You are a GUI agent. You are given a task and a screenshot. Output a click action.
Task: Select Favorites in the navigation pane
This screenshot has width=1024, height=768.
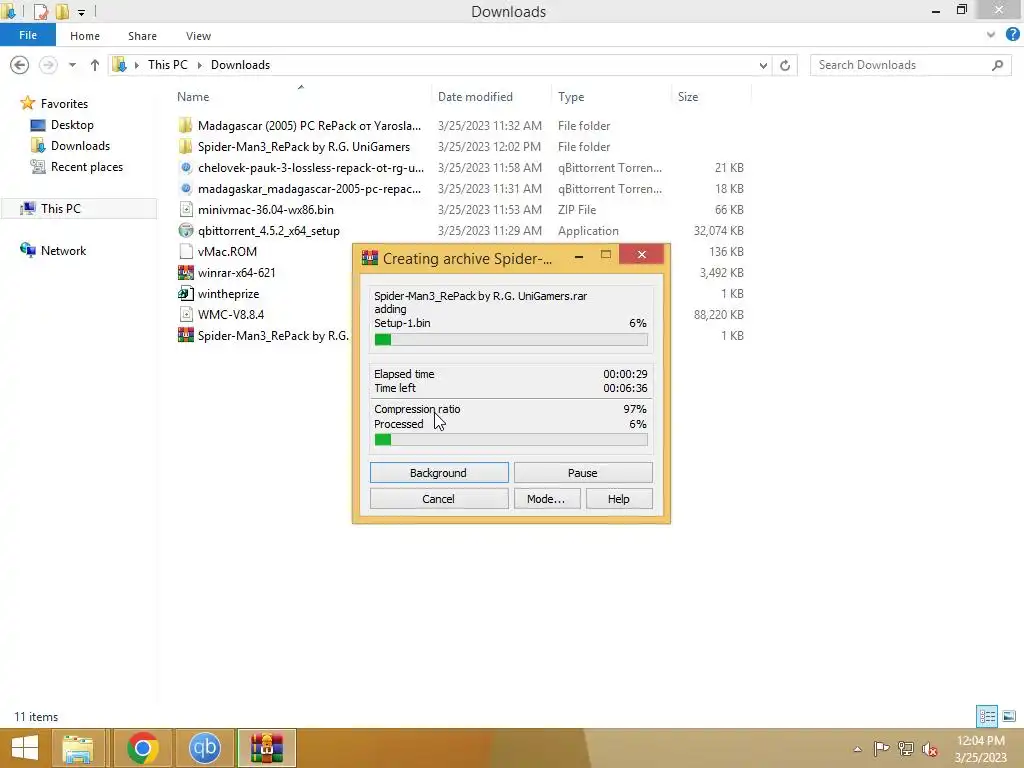pos(64,103)
